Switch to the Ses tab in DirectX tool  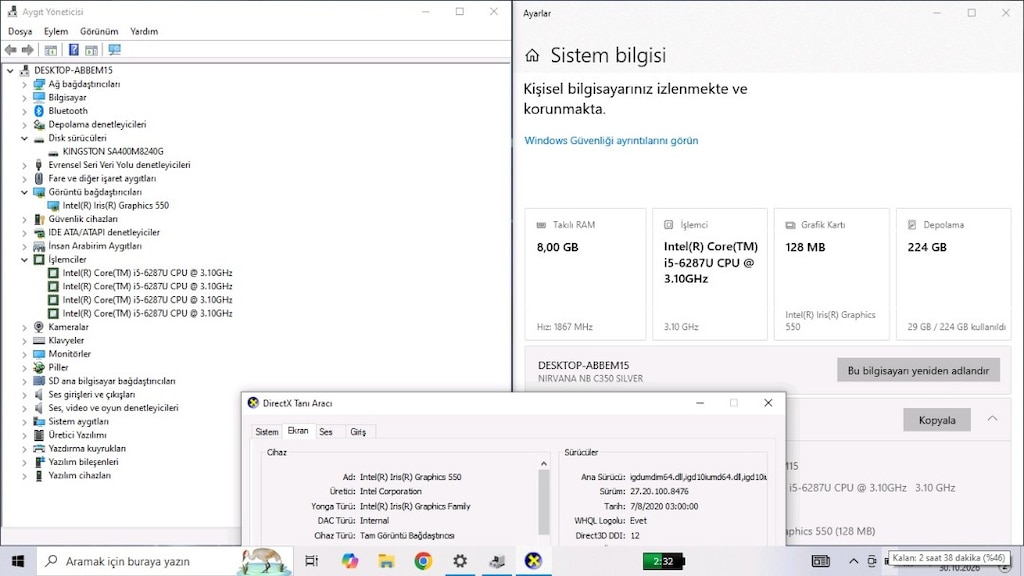[326, 432]
